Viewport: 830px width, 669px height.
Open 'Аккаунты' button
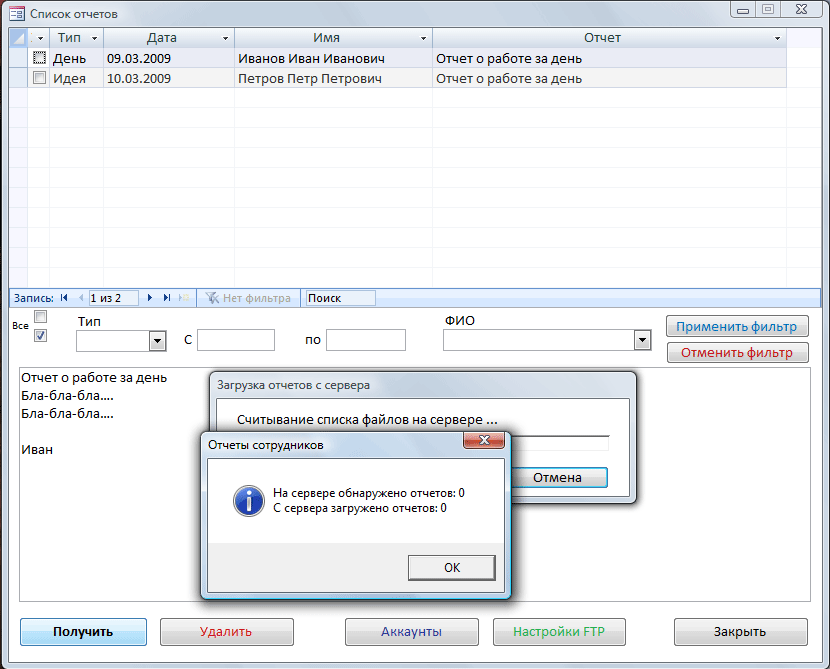tap(411, 632)
